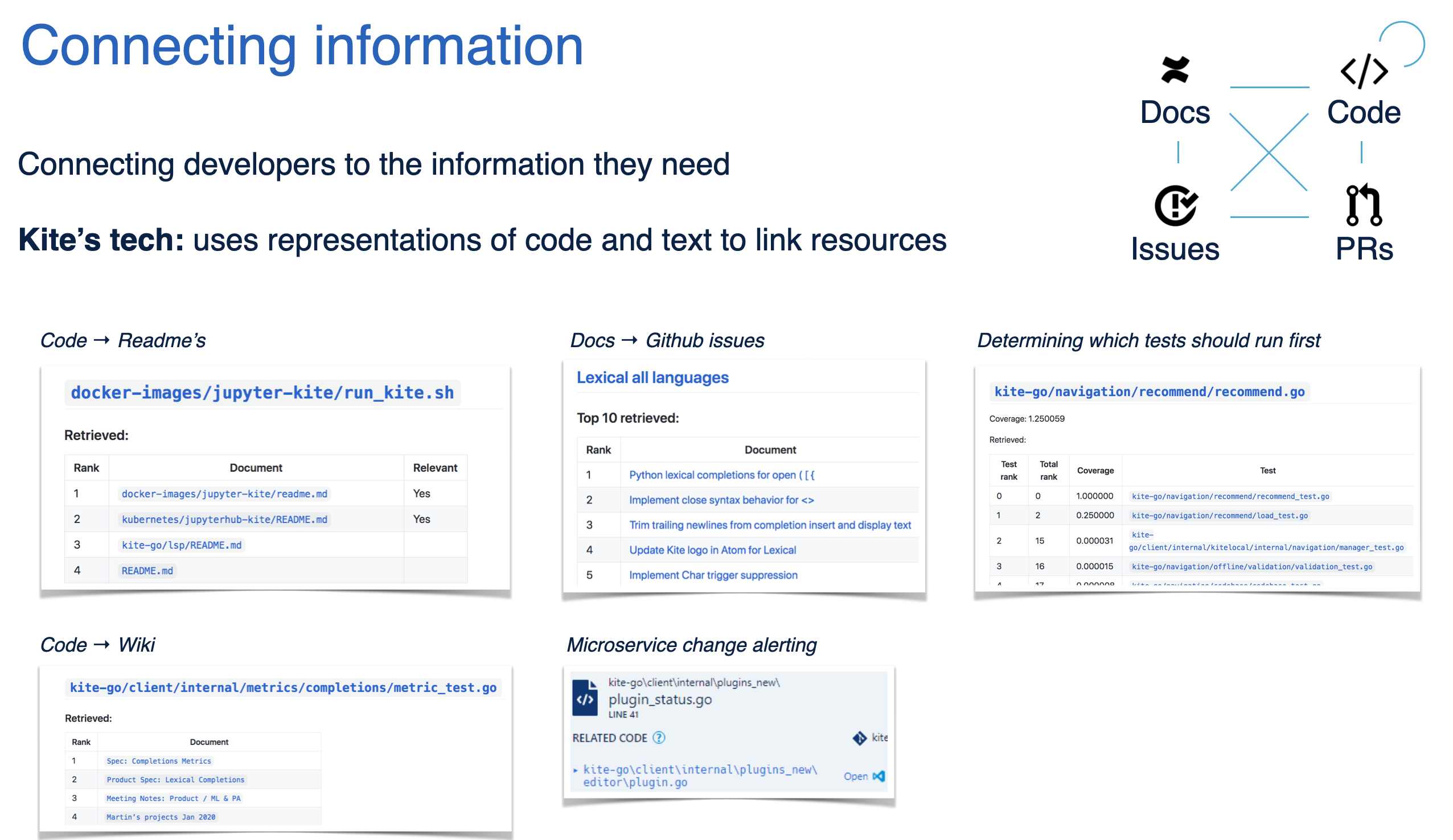
Task: Click the Related Code help question icon
Action: pyautogui.click(x=659, y=738)
